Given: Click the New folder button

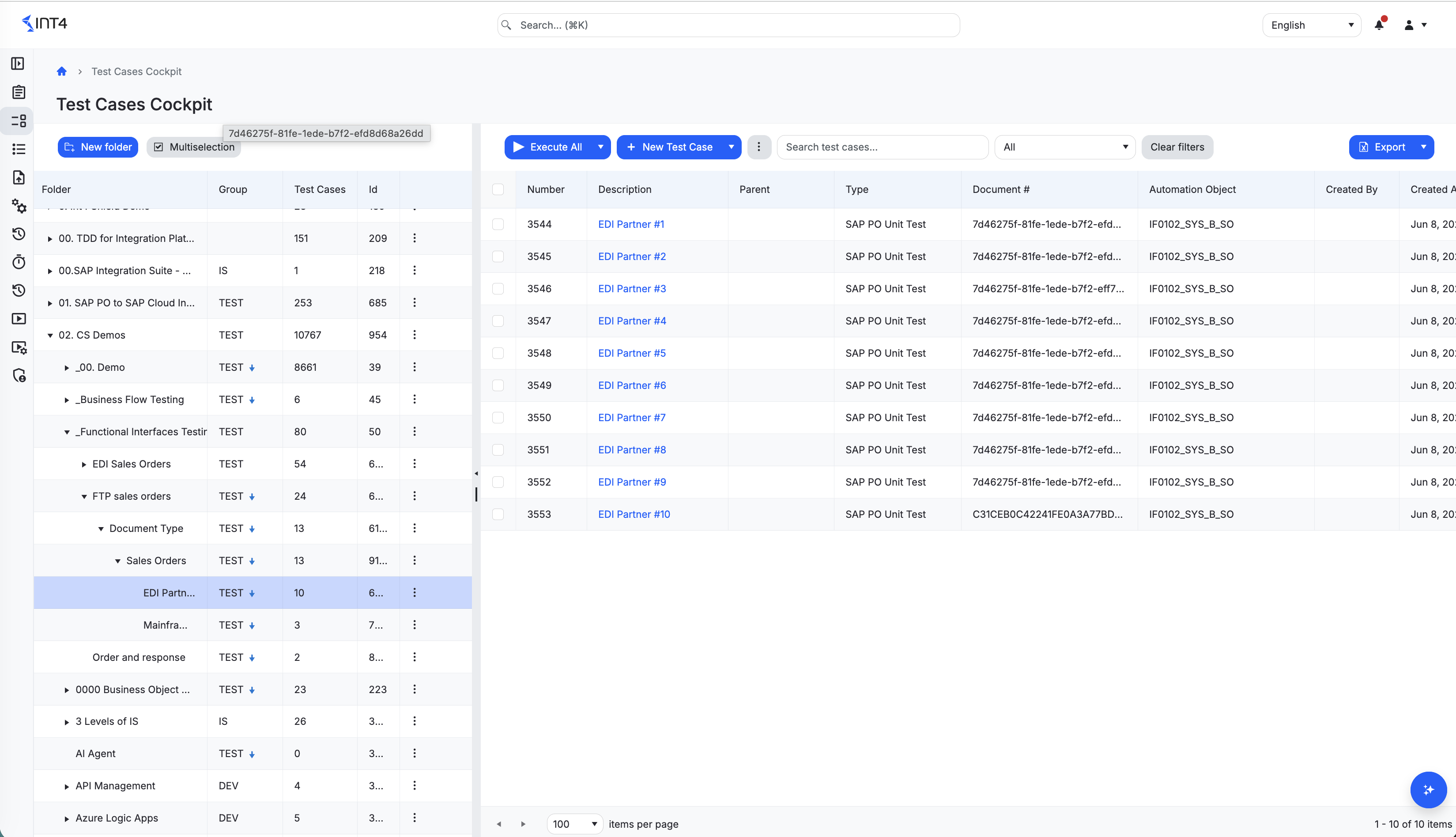Looking at the screenshot, I should coord(98,147).
